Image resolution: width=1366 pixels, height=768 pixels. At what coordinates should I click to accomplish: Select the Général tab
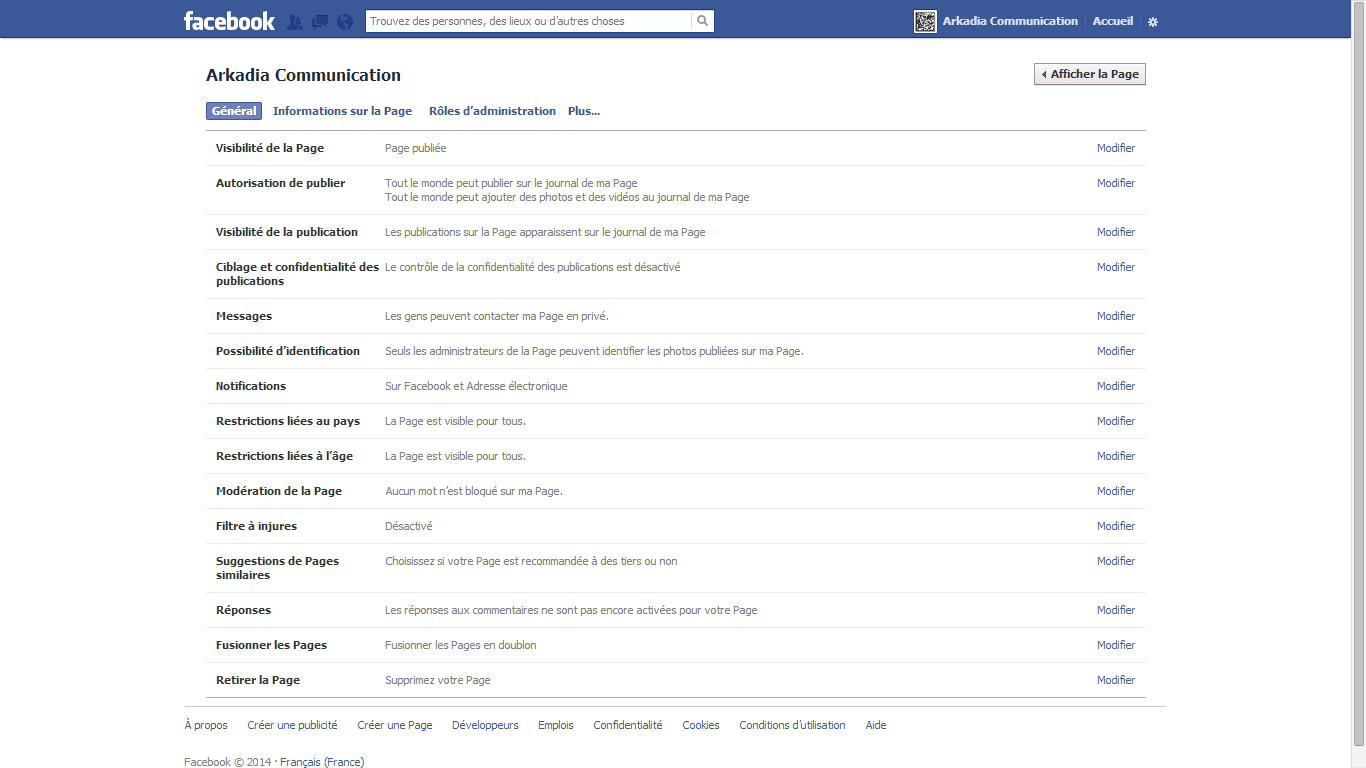(234, 111)
